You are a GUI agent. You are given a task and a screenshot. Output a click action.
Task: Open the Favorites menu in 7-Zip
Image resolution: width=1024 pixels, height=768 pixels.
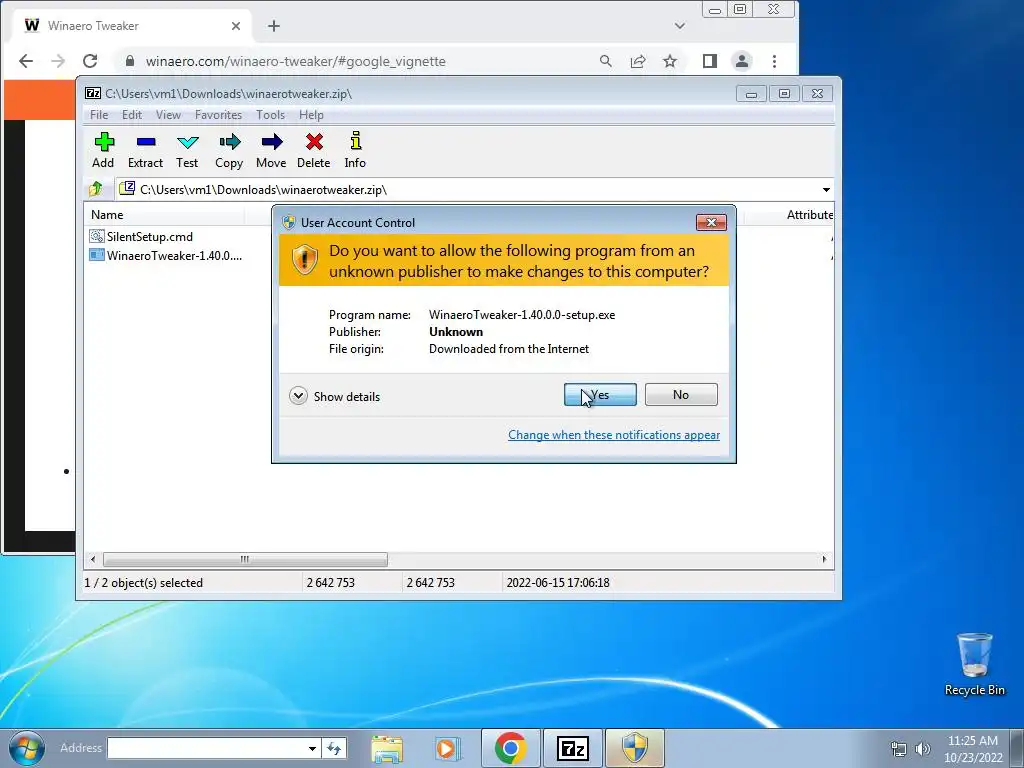click(x=219, y=115)
